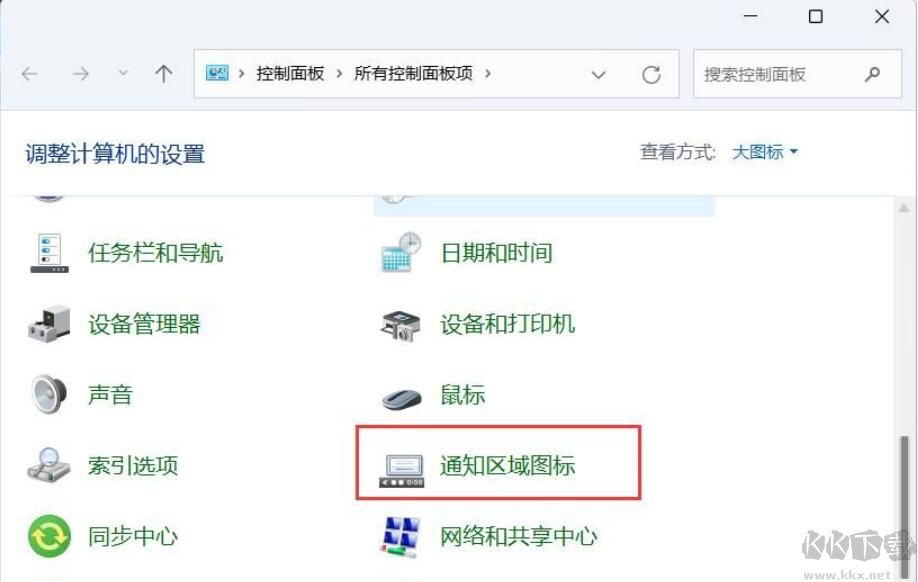Click the Control Panel icon in address bar
Viewport: 918px width, 582px height.
pyautogui.click(x=218, y=73)
